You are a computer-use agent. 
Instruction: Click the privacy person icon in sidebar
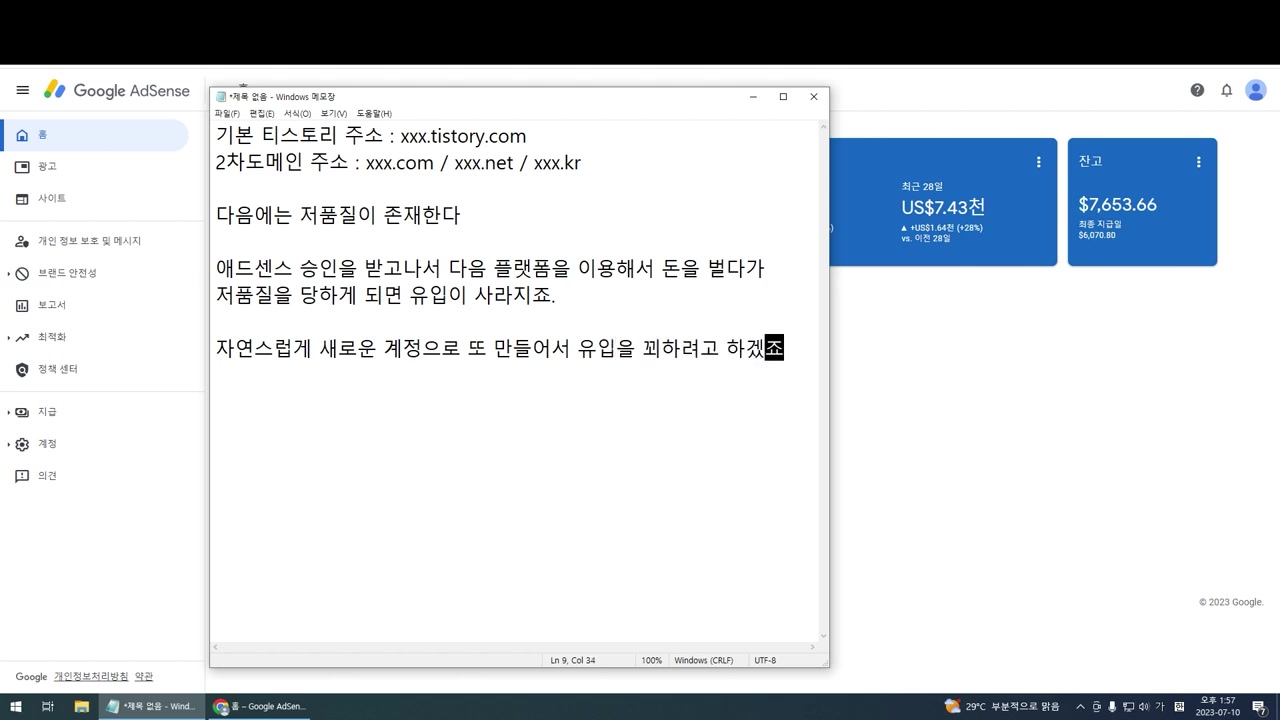click(x=22, y=241)
